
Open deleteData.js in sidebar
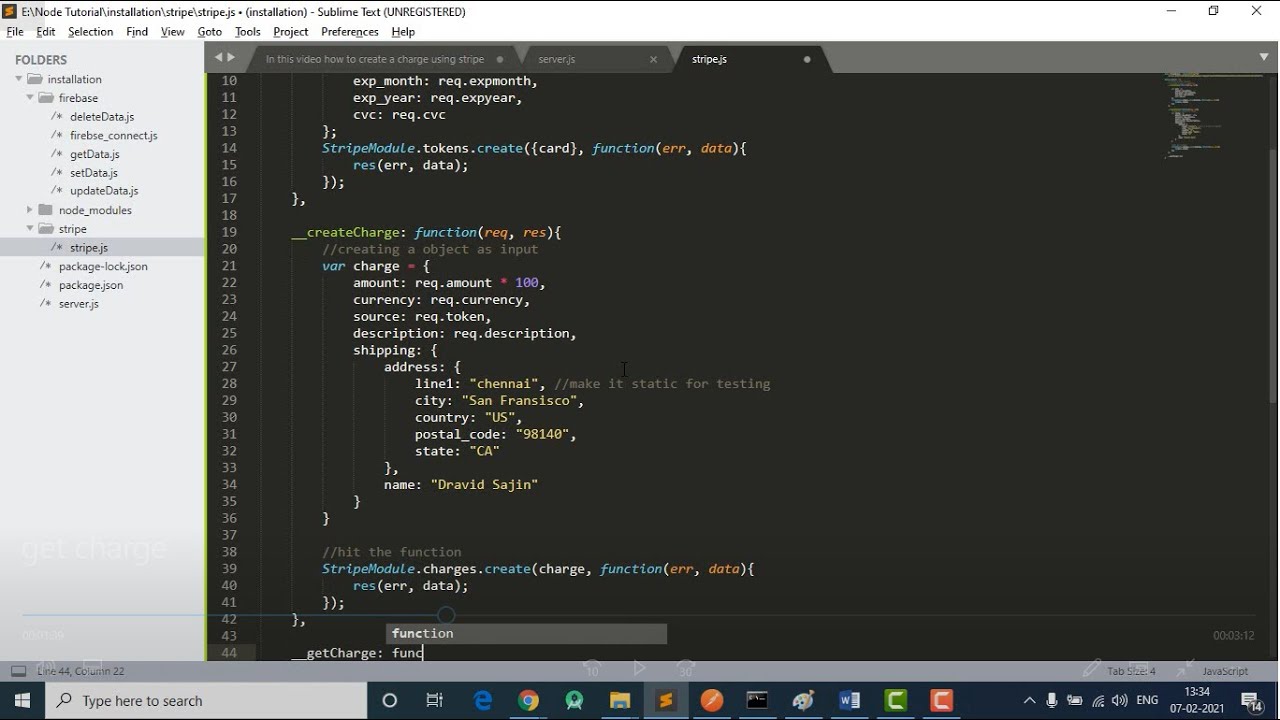click(x=102, y=117)
